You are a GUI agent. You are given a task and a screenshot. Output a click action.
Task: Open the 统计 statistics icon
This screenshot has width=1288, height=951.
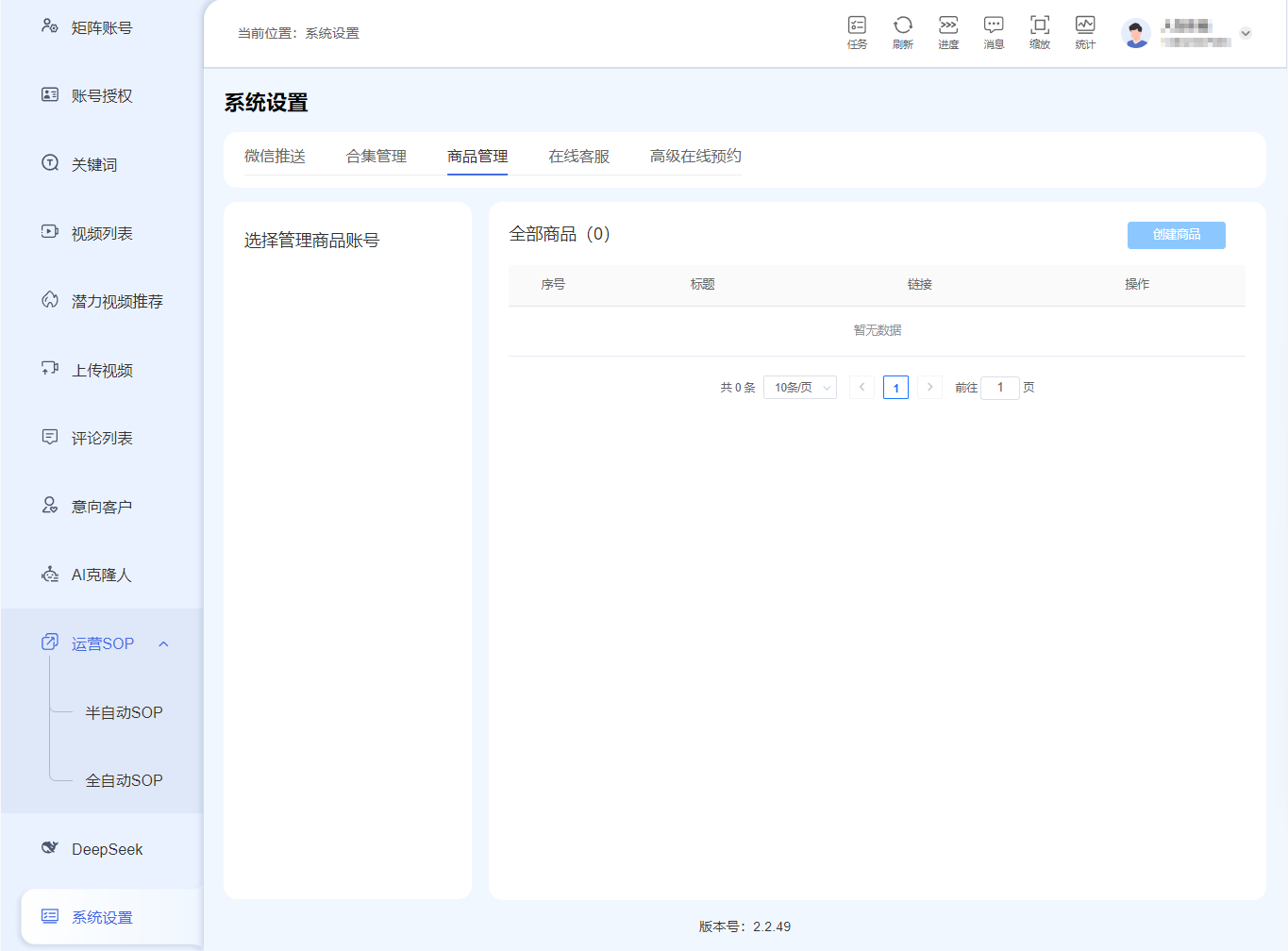point(1085,25)
